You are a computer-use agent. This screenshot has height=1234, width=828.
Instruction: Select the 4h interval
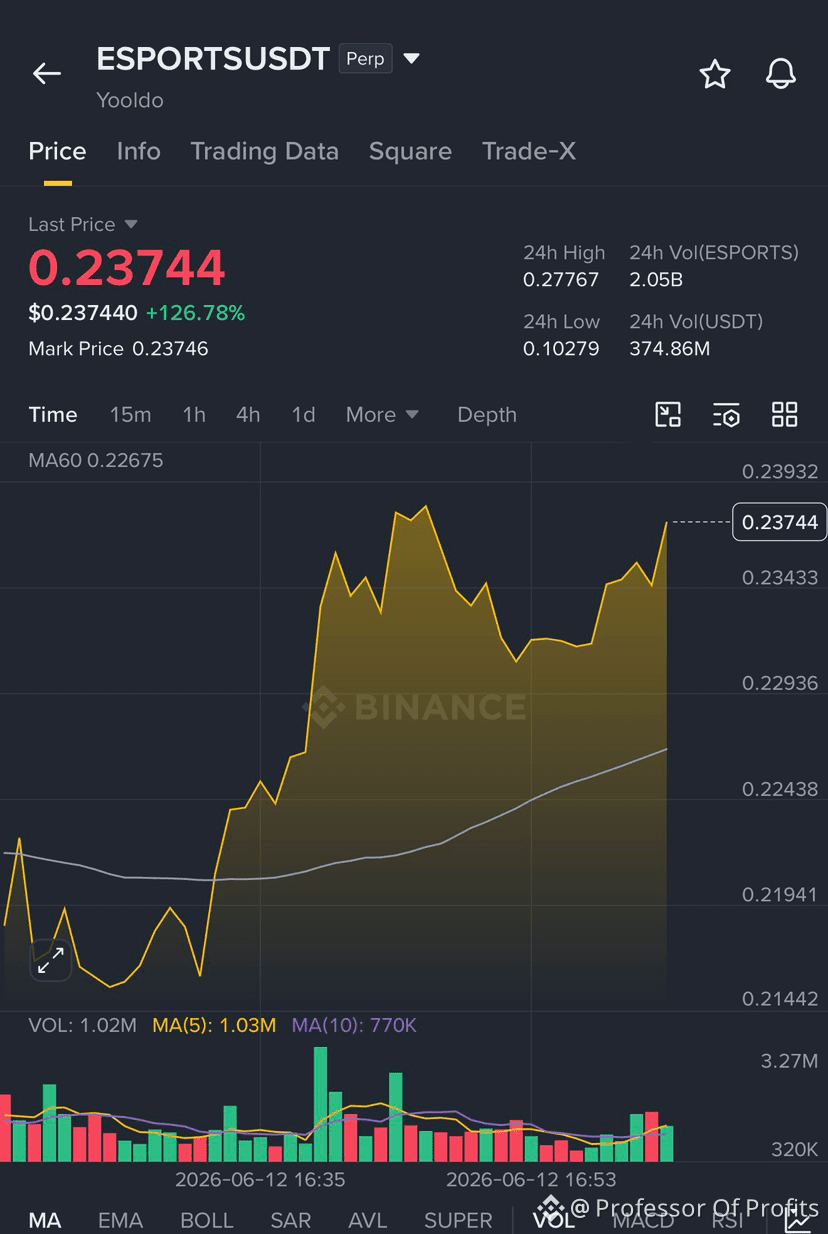tap(248, 415)
